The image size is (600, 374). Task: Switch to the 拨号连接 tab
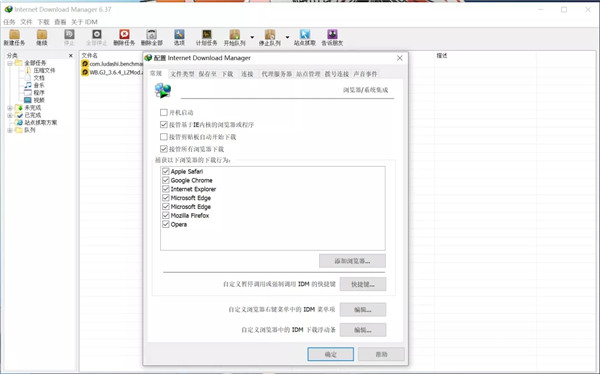[x=337, y=74]
